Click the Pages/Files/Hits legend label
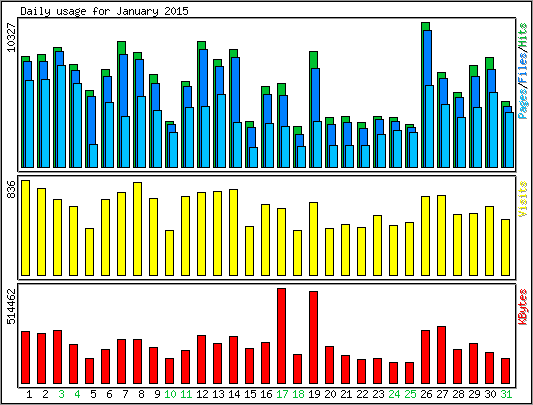The image size is (533, 405). click(523, 71)
